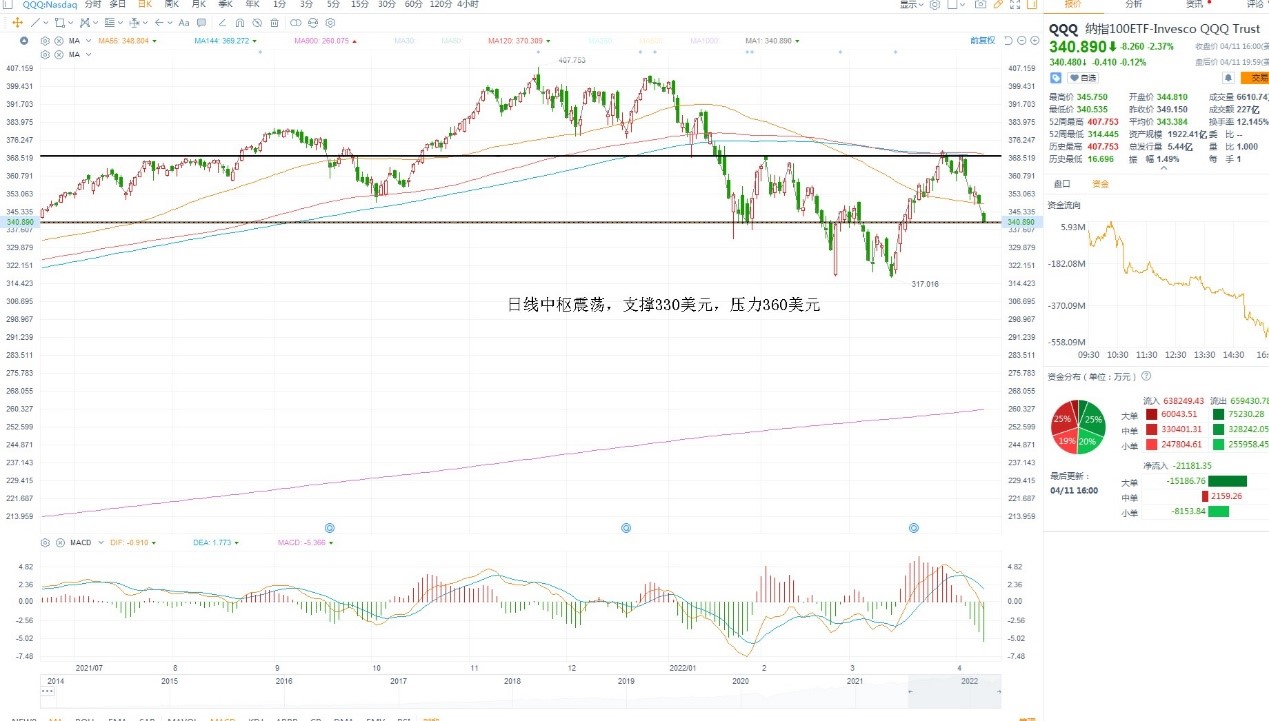Click 2018 on the bottom timeline navigator
The width and height of the screenshot is (1269, 721).
512,680
